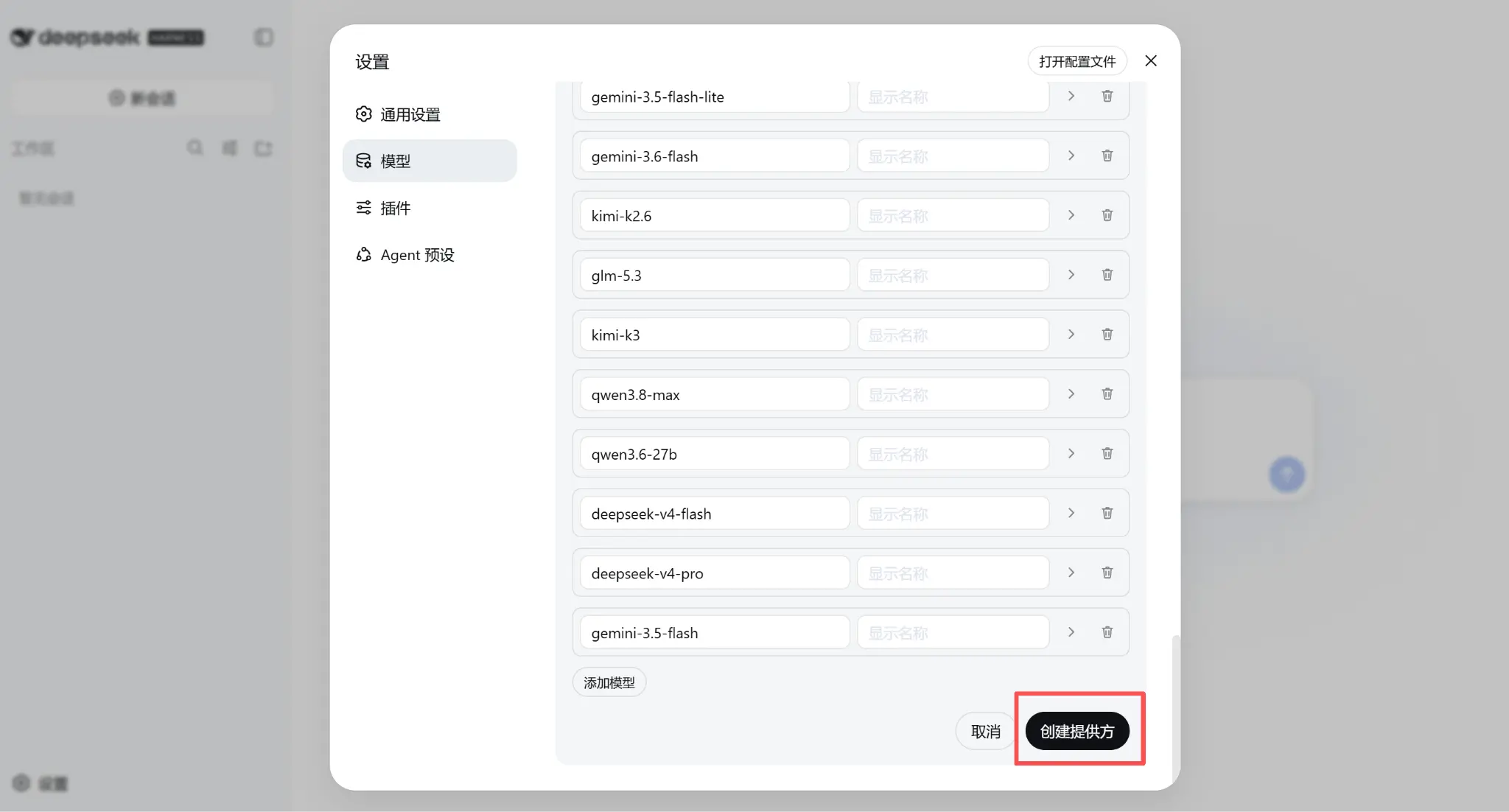Image resolution: width=1509 pixels, height=812 pixels.
Task: Open the Agent 预设 section
Action: tap(430, 255)
